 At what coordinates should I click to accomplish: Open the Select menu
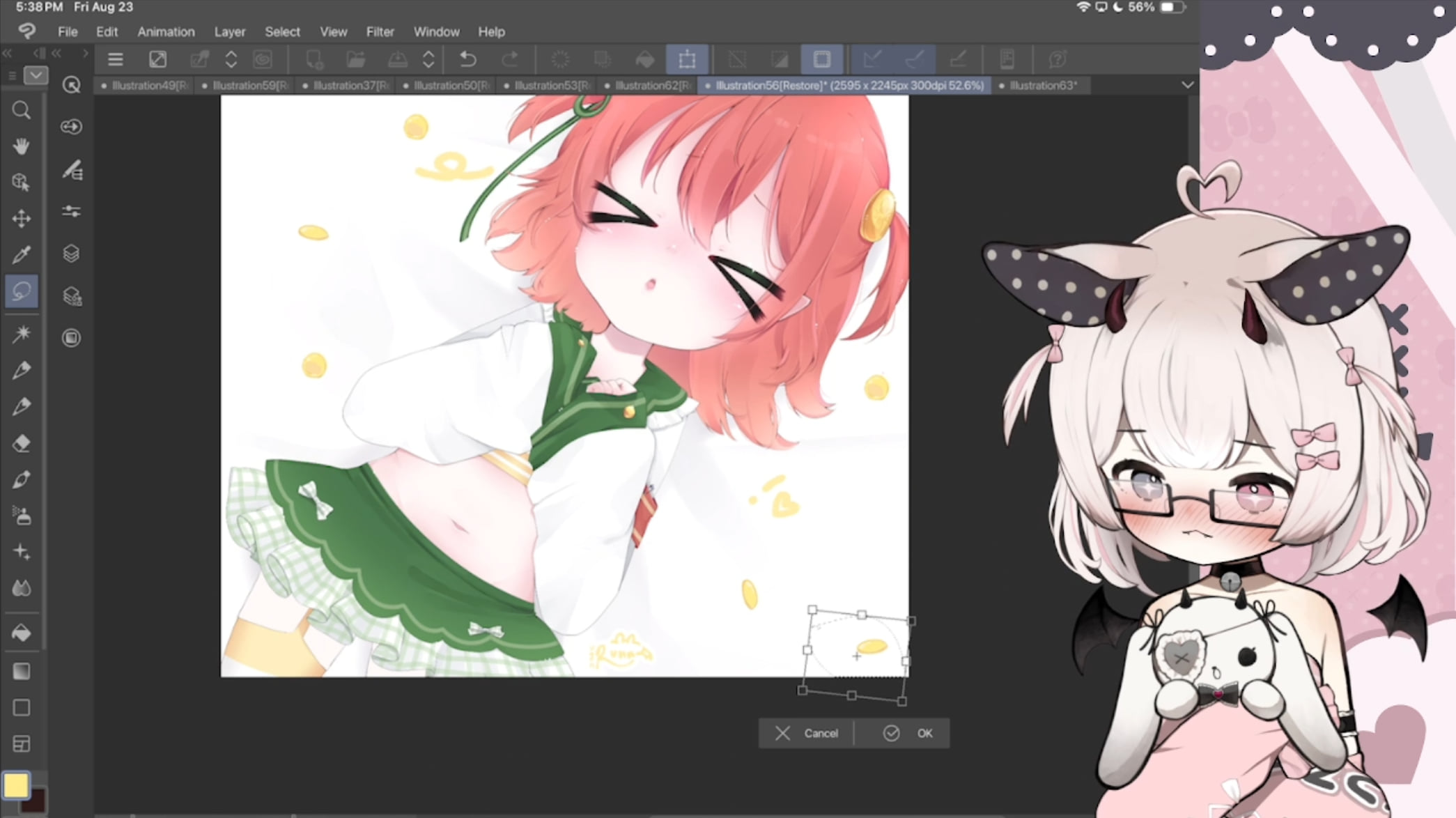tap(282, 31)
